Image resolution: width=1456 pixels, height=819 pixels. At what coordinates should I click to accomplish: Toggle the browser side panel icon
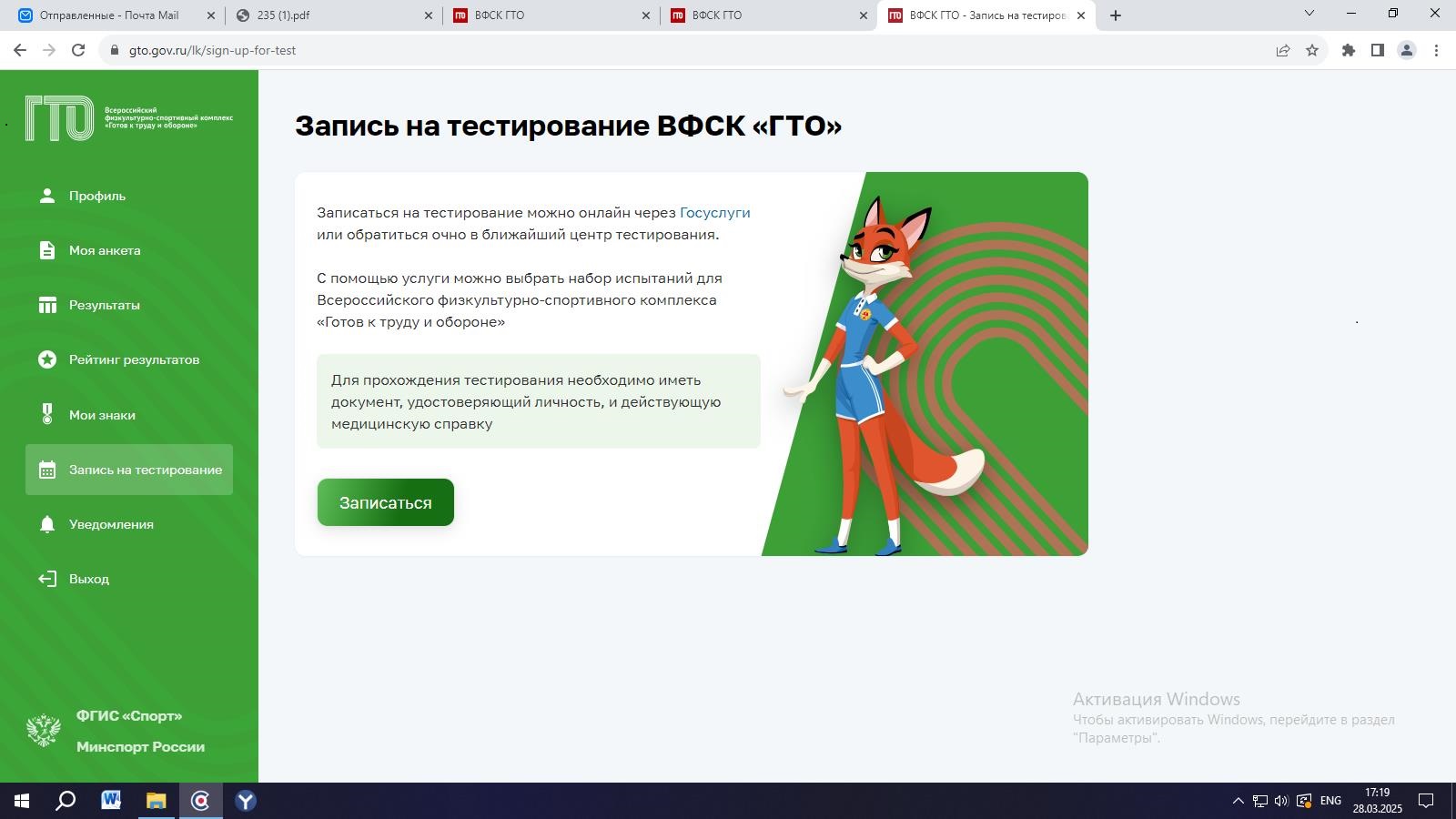(1378, 50)
